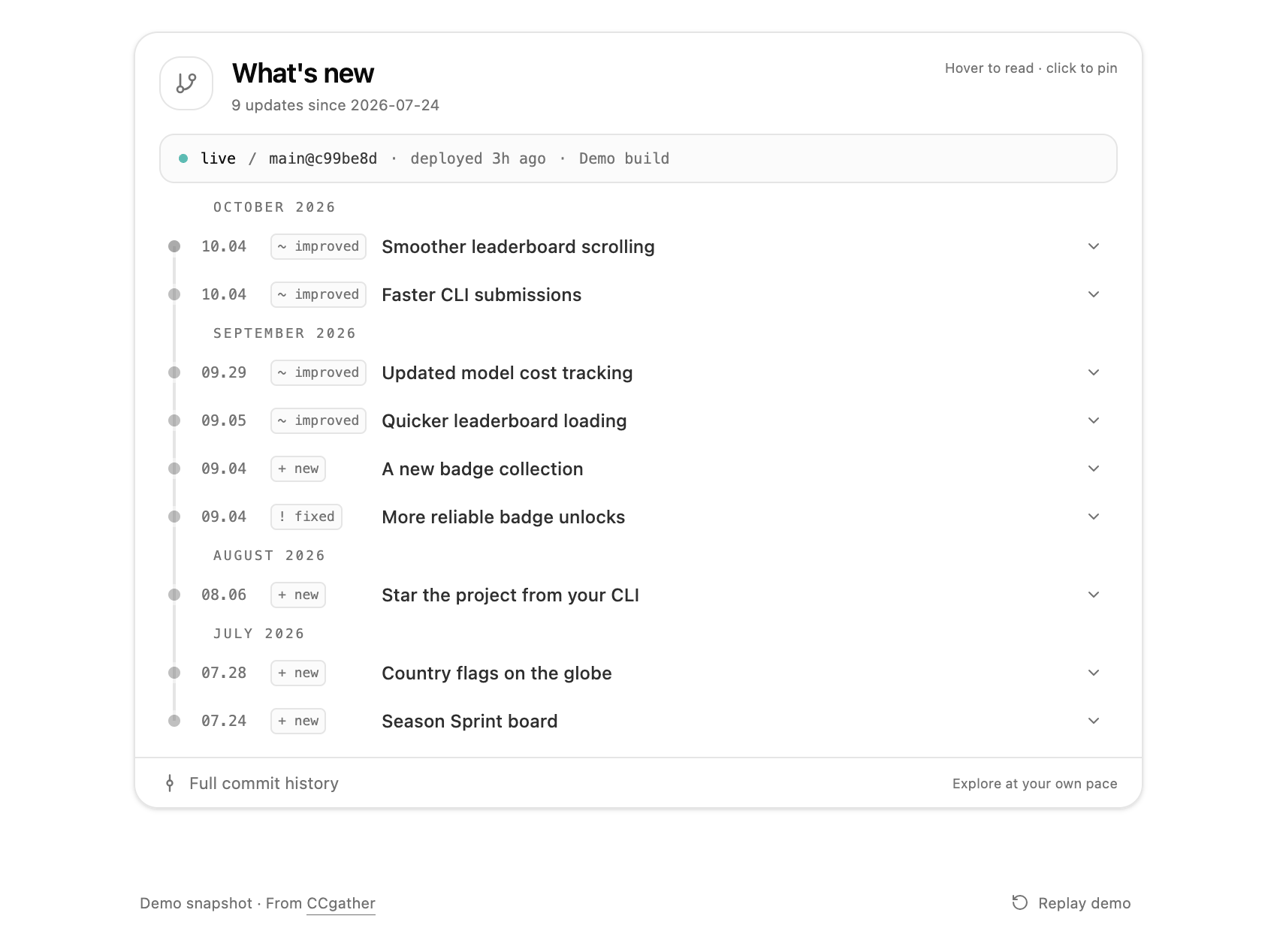Click the date 08.06 on the Star entry
This screenshot has width=1280, height=952.
pos(224,594)
